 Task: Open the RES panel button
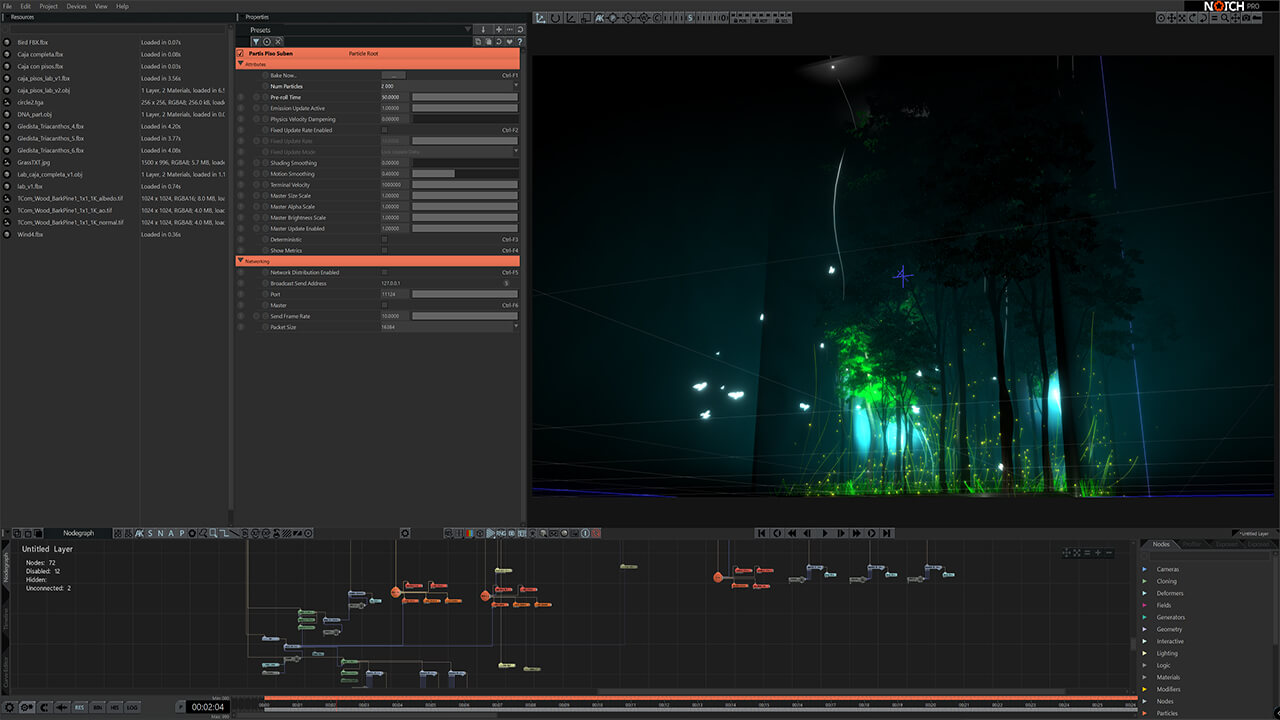[x=79, y=707]
